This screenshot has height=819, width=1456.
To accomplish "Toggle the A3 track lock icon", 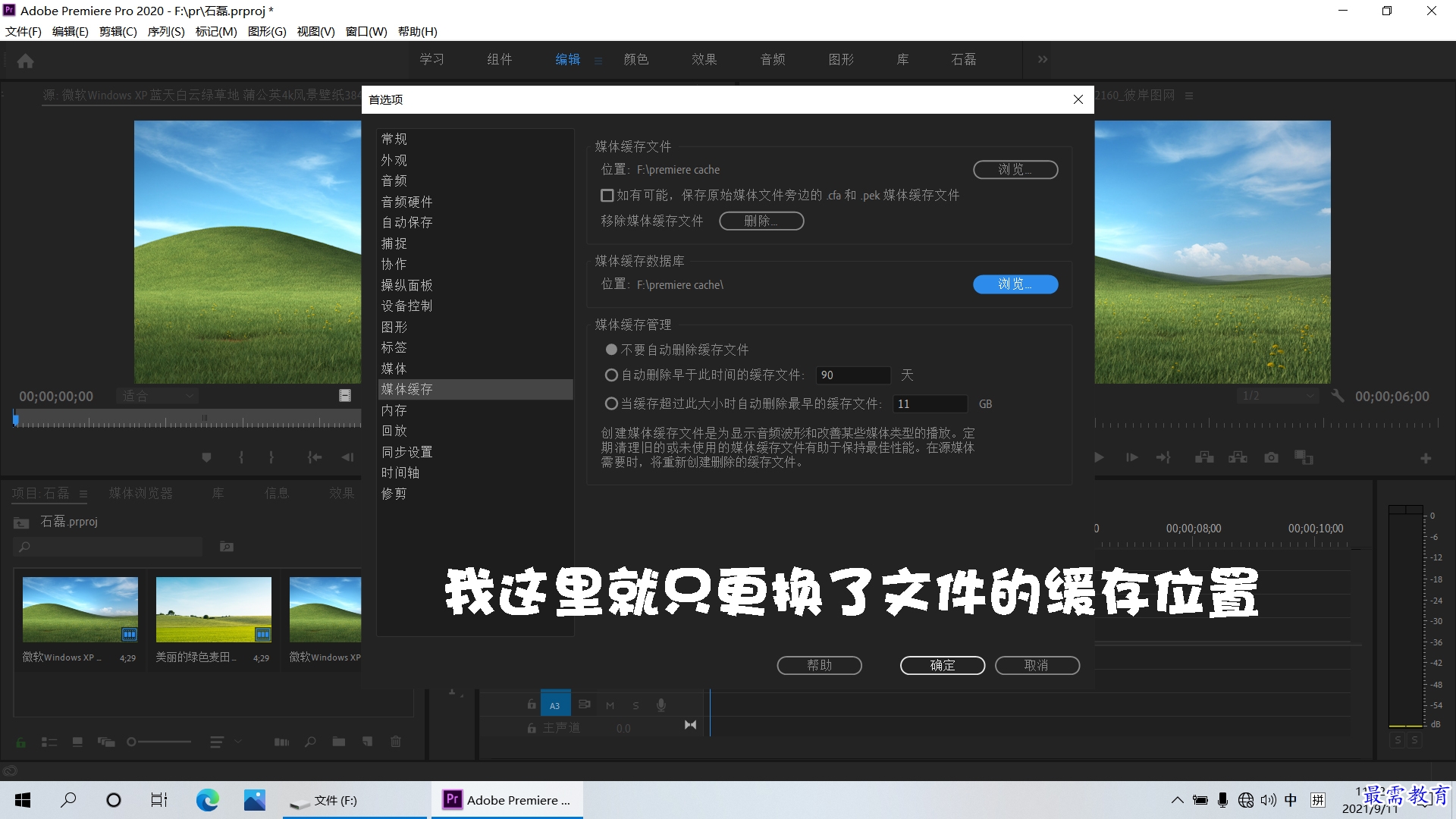I will (532, 705).
